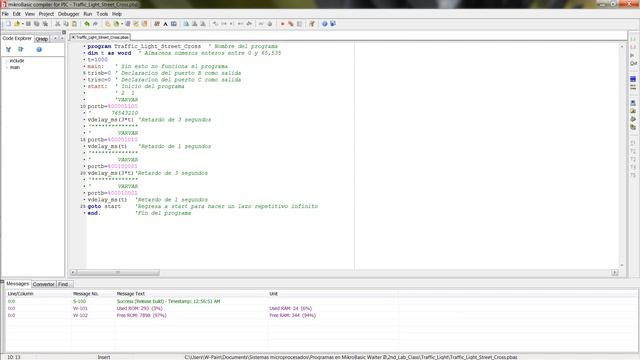
Task: Open the Run menu
Action: click(87, 14)
